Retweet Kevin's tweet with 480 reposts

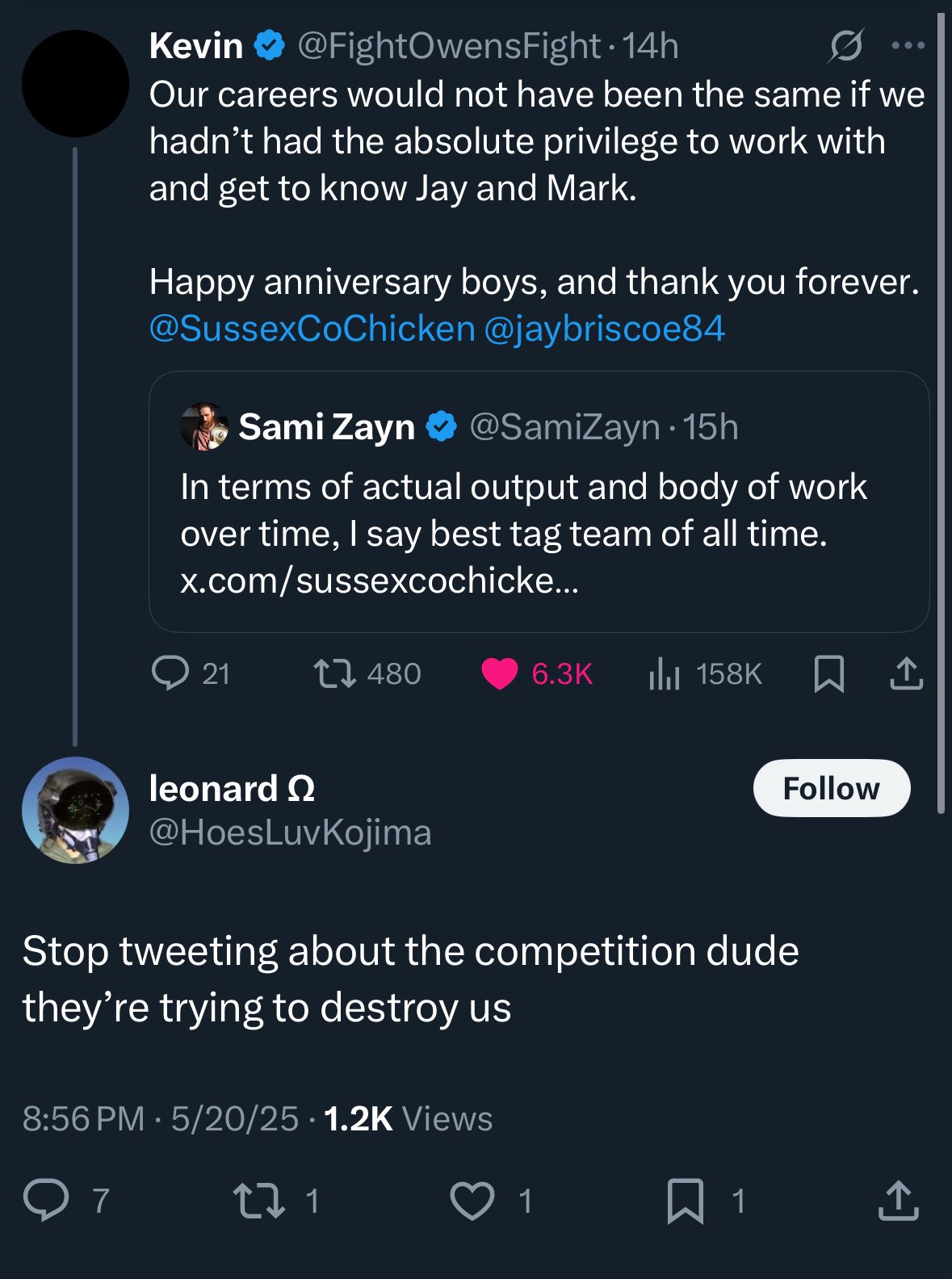pyautogui.click(x=334, y=673)
